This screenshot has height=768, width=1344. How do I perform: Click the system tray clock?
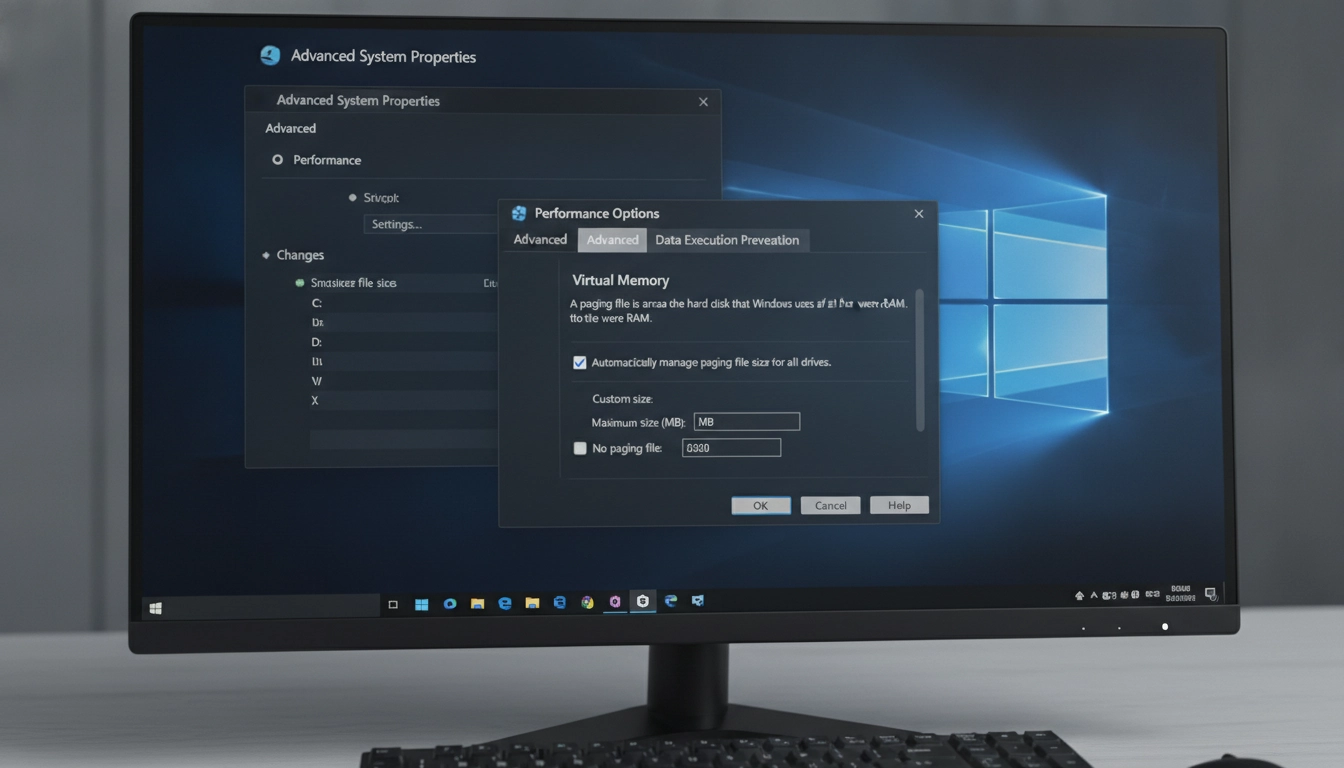point(1181,594)
